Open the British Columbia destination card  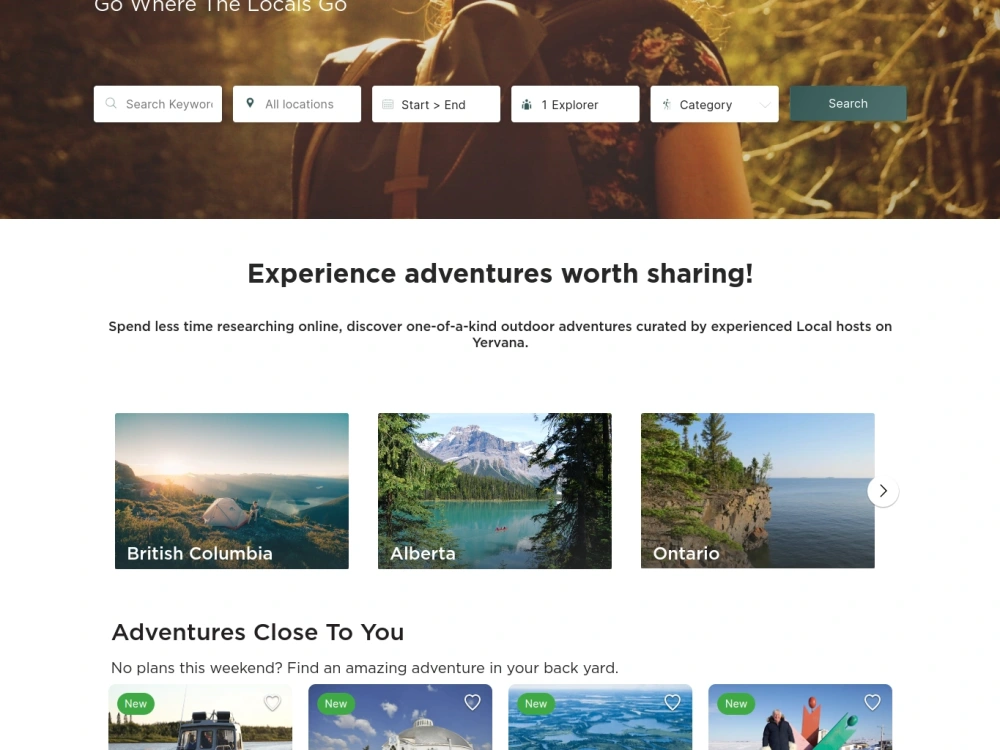[x=232, y=491]
